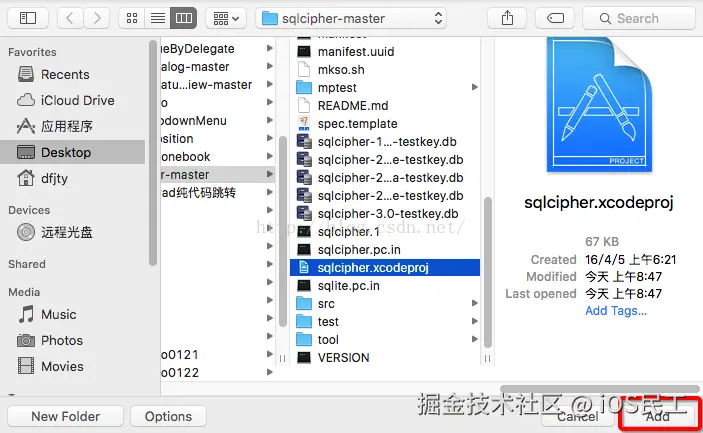Click the file column vertical scrollbar
Image resolution: width=703 pixels, height=433 pixels.
point(487,273)
